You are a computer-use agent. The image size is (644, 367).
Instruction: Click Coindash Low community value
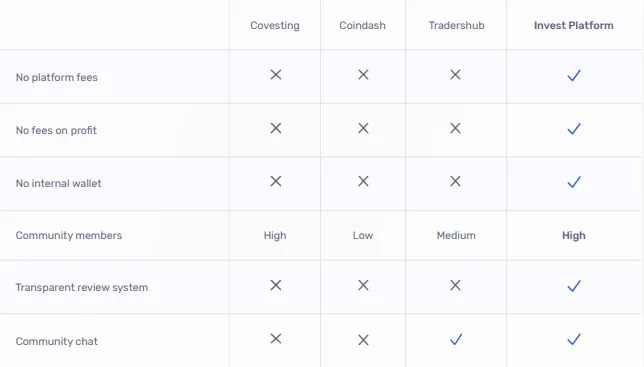[x=363, y=235]
